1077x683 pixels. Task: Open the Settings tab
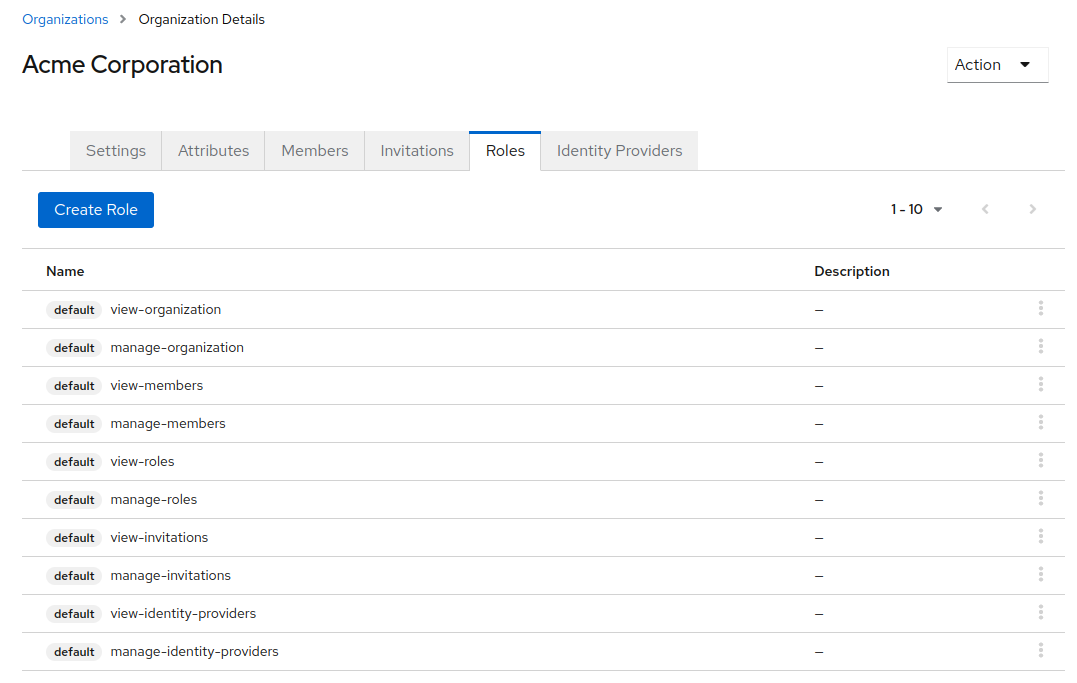[116, 151]
